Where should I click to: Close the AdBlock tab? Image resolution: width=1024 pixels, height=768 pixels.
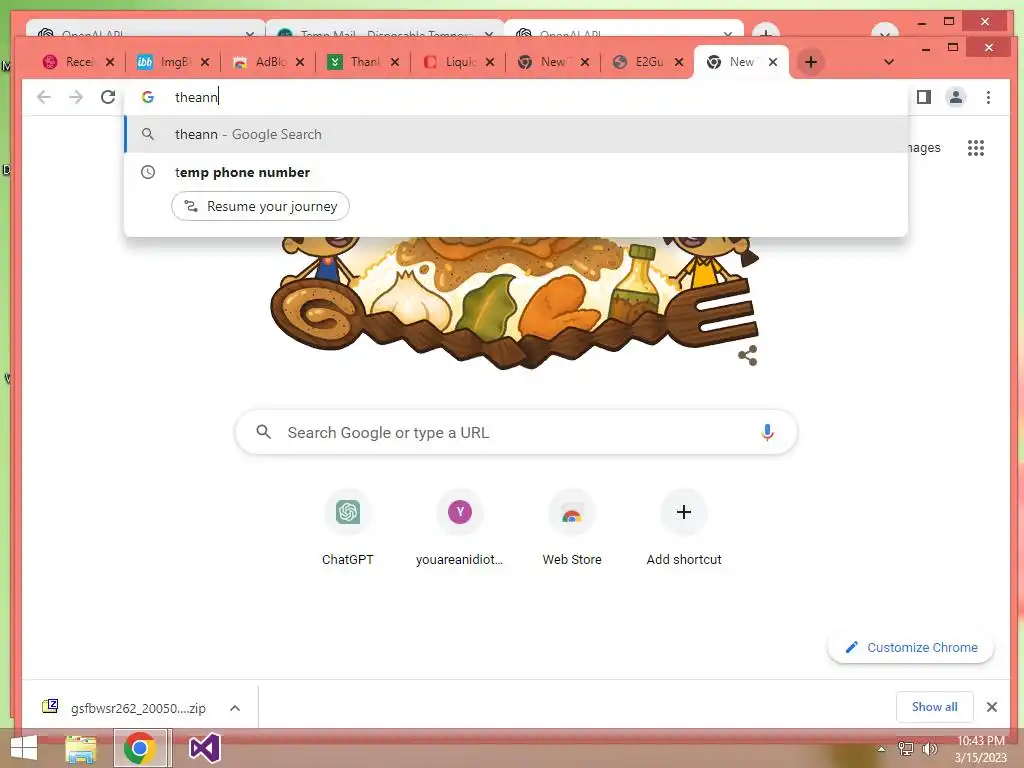coord(300,62)
